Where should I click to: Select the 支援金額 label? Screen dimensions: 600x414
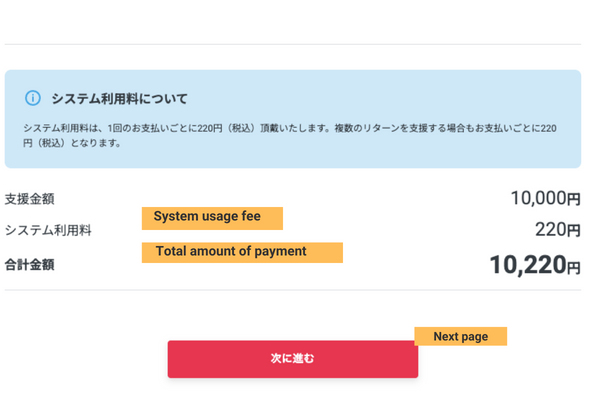(29, 199)
